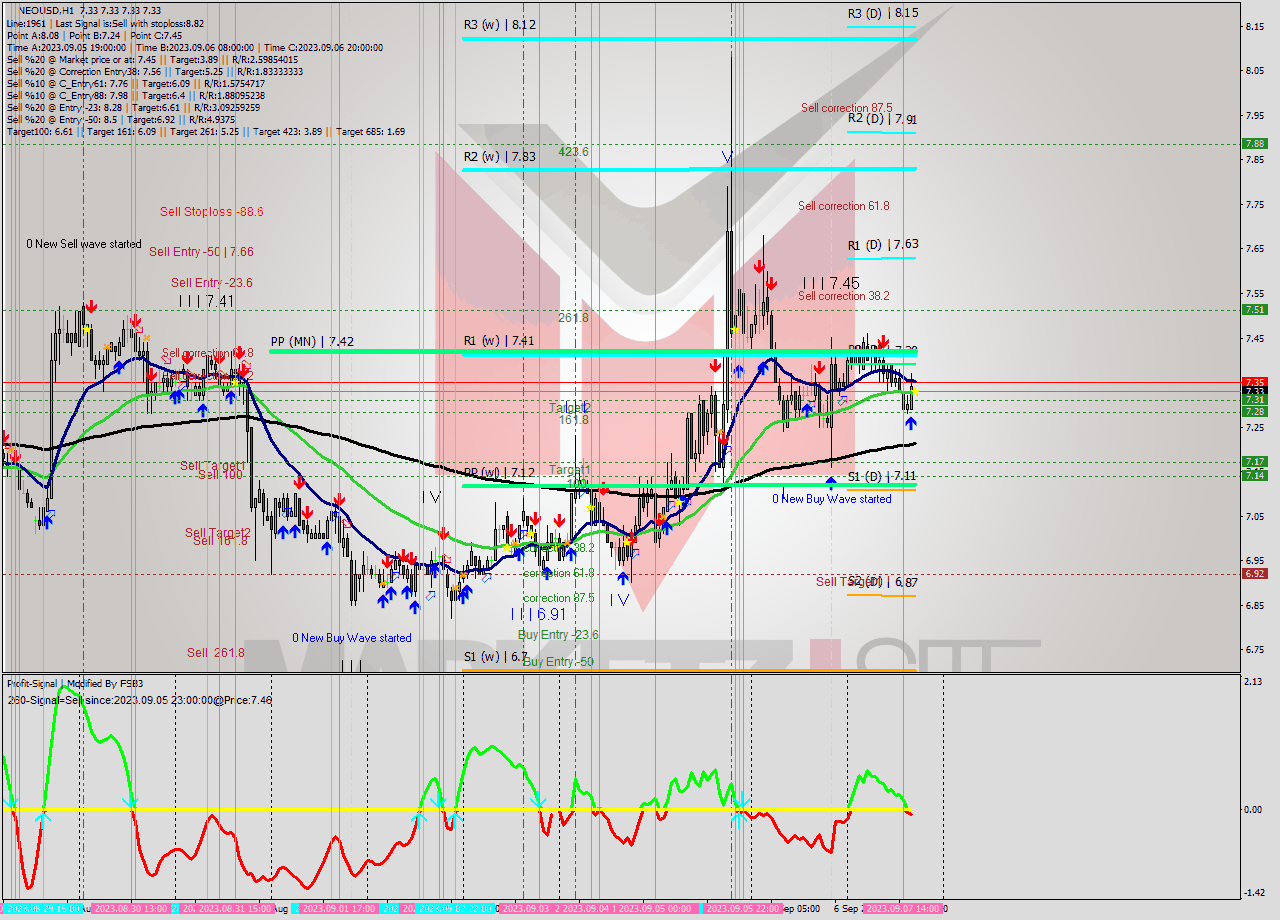This screenshot has width=1280, height=920.
Task: Click the 'I I I 6.91' wave label
Action: click(538, 614)
